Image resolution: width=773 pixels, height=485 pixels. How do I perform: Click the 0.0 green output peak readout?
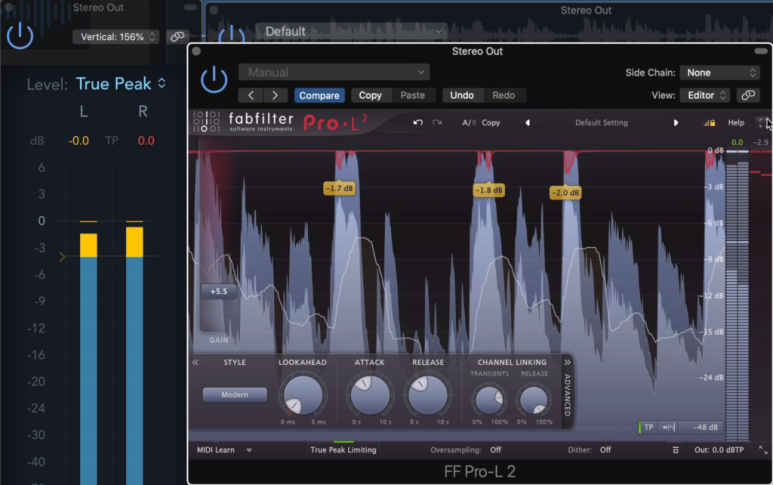pyautogui.click(x=737, y=142)
